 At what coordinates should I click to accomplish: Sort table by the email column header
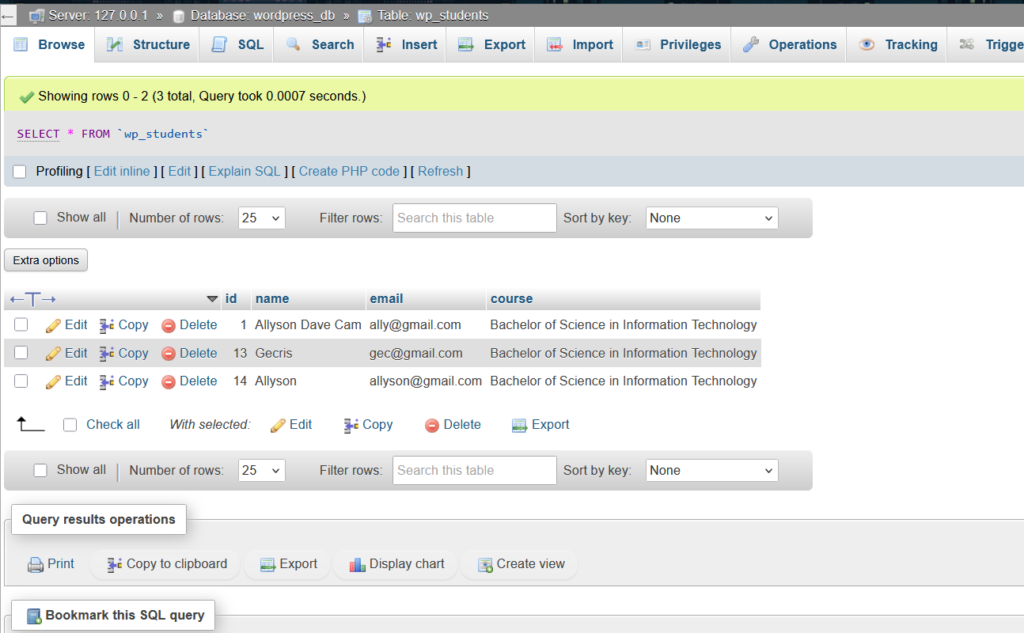(x=386, y=299)
